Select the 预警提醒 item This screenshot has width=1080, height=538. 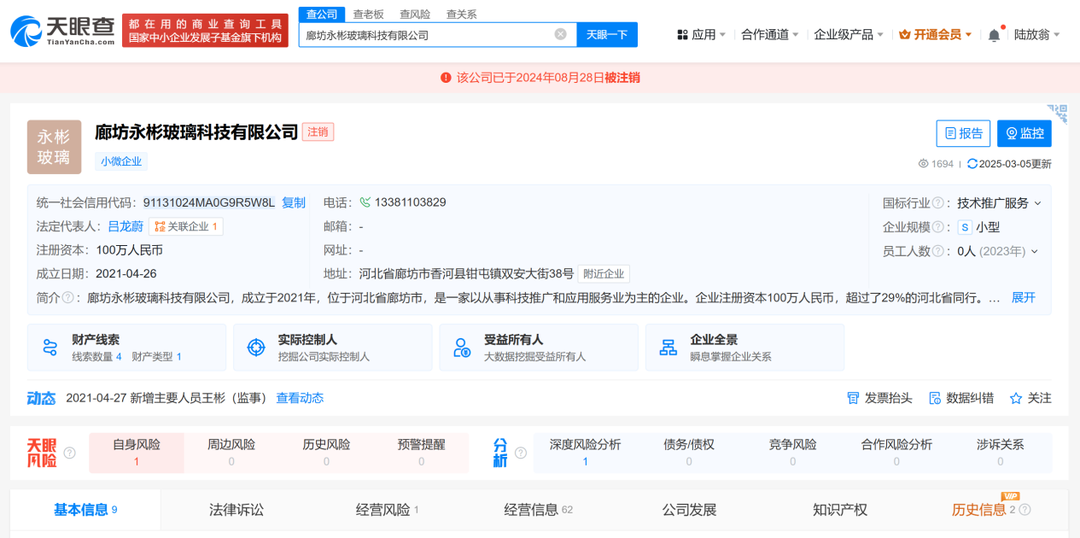(x=422, y=453)
